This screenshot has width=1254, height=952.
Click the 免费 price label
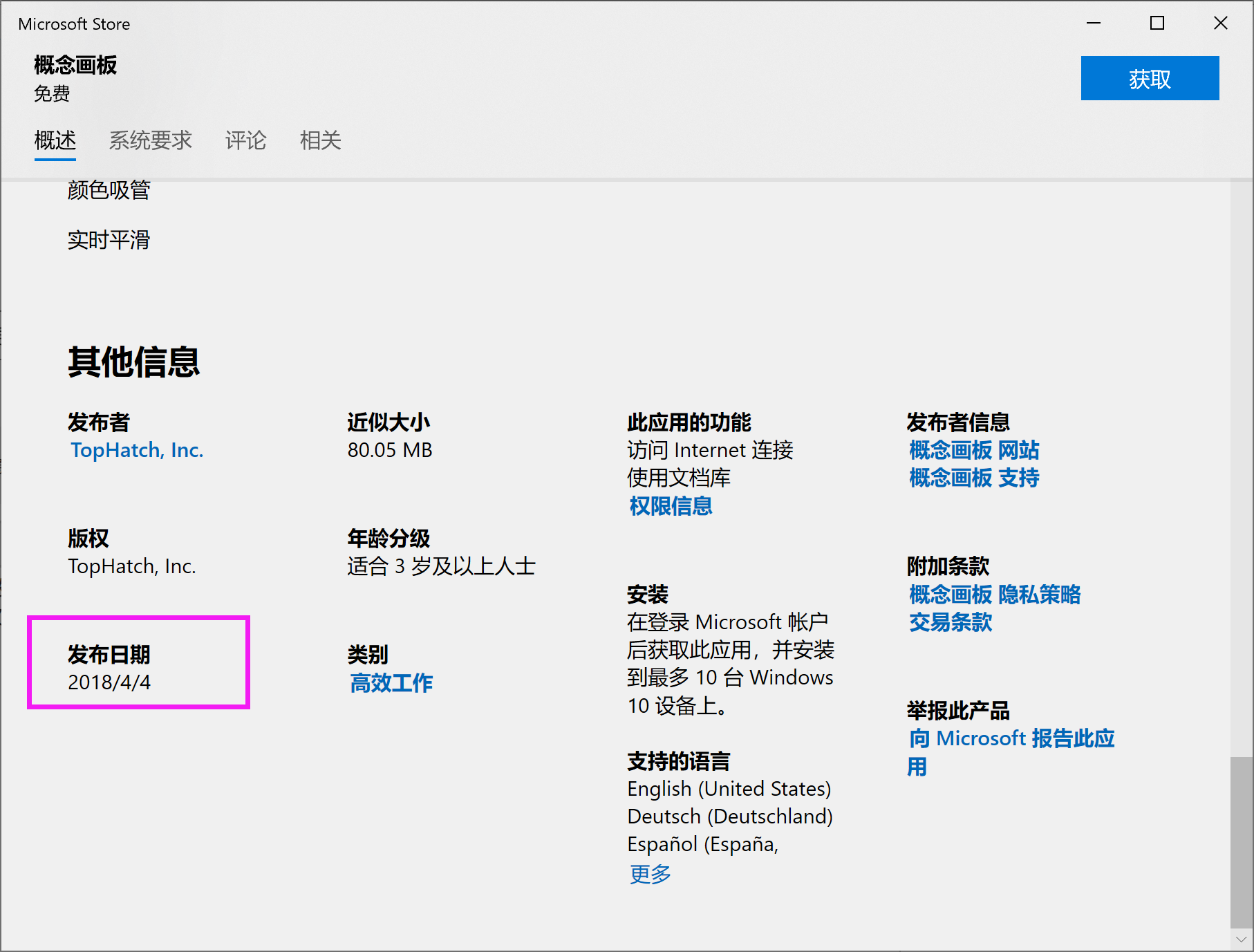point(52,93)
